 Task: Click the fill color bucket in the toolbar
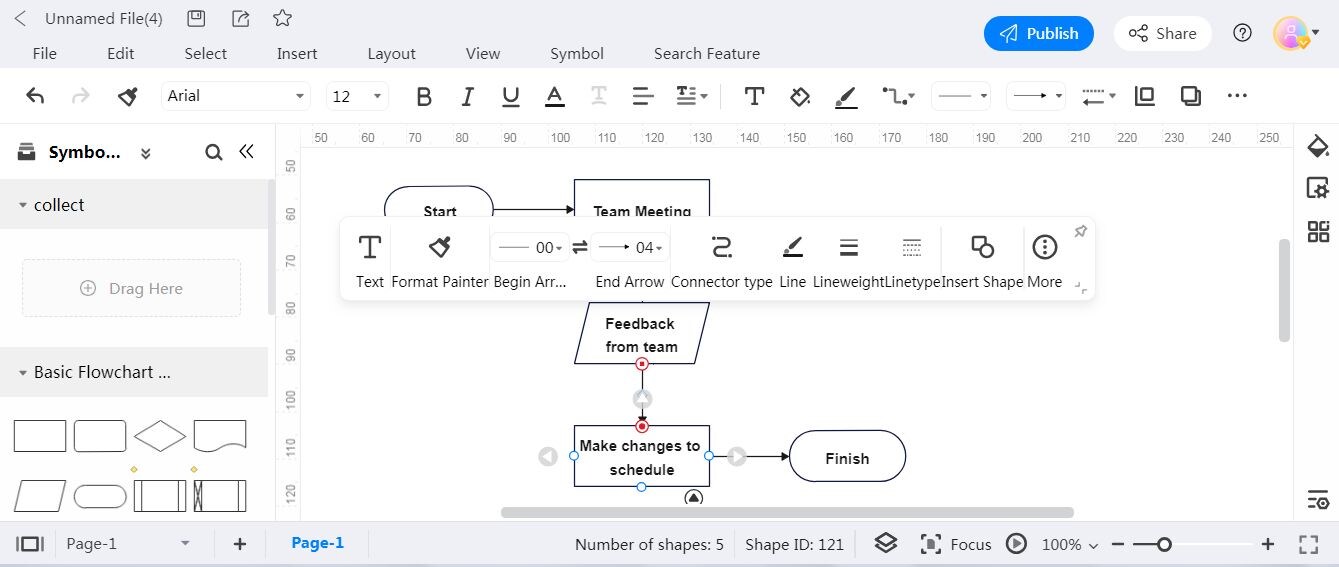pos(800,96)
